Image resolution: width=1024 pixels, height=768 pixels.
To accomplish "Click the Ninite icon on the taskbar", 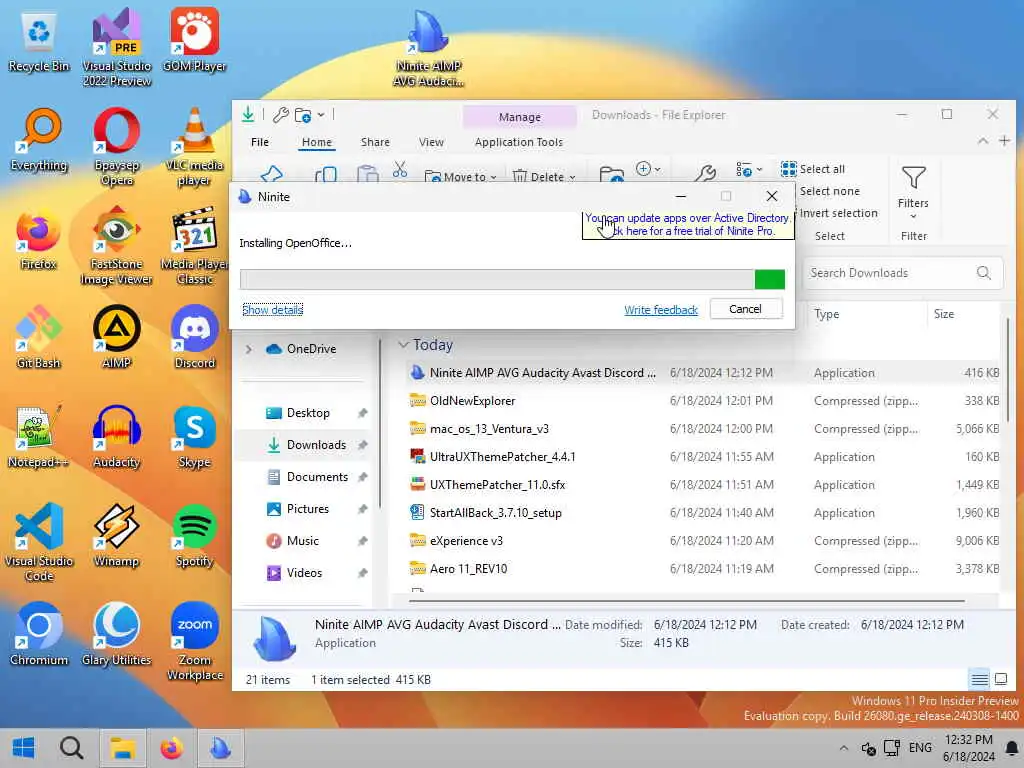I will [221, 748].
